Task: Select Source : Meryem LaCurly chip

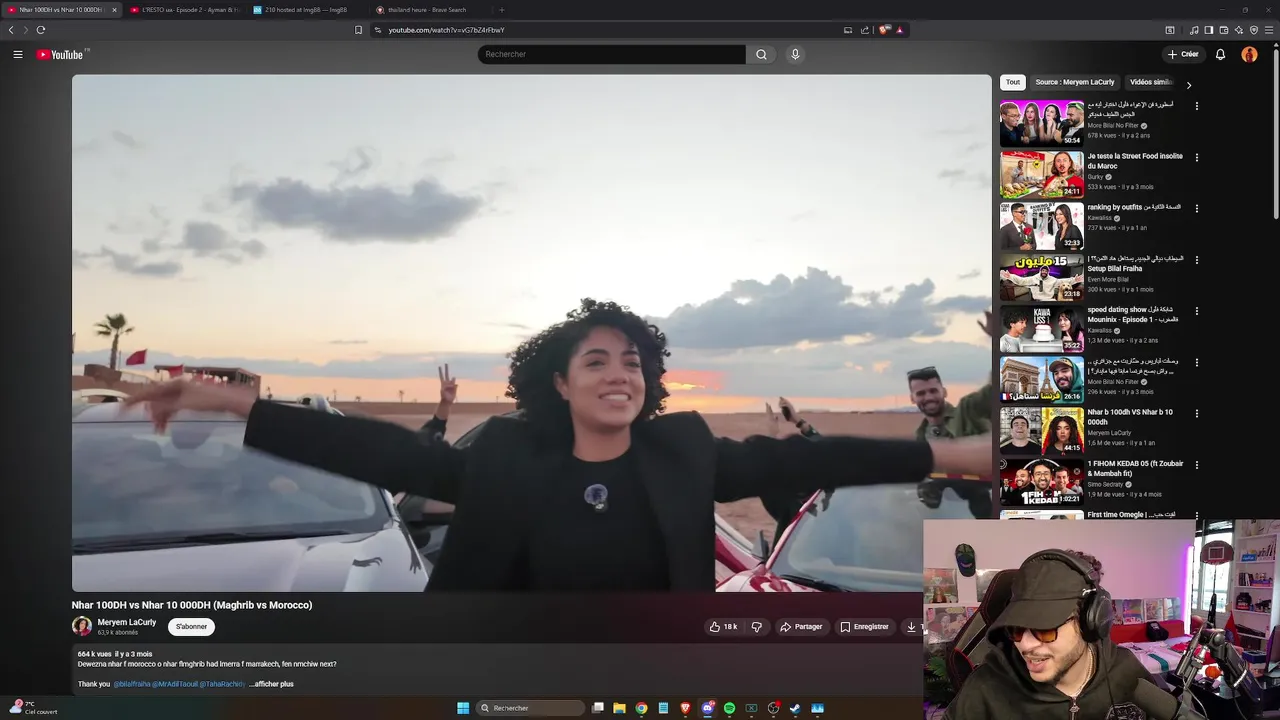Action: [x=1075, y=82]
